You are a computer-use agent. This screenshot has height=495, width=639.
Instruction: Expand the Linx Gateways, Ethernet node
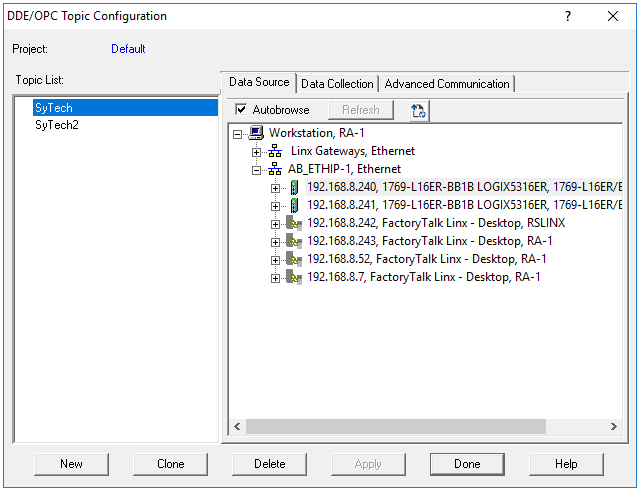[x=256, y=152]
